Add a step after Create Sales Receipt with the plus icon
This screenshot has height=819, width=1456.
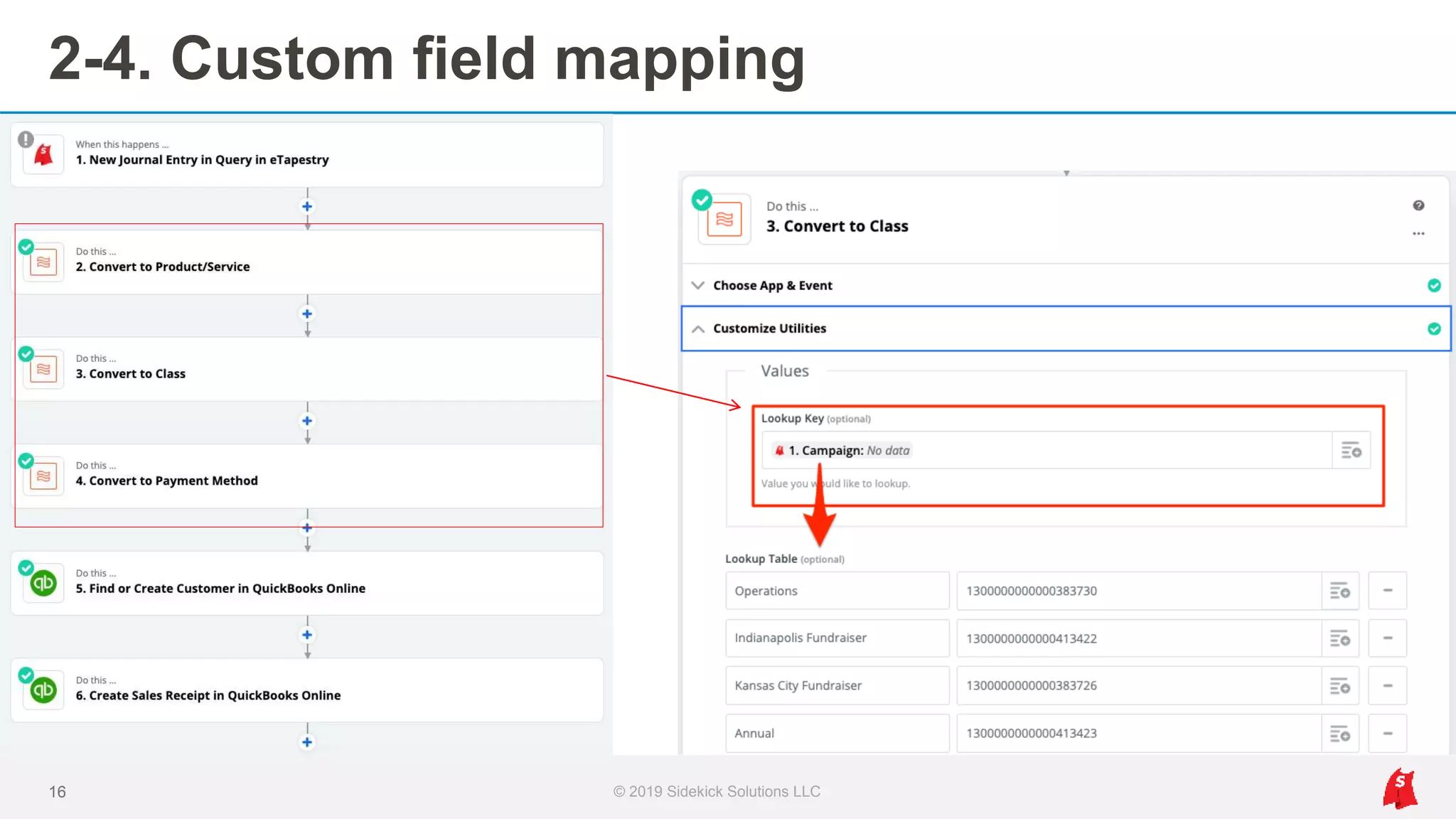tap(307, 742)
